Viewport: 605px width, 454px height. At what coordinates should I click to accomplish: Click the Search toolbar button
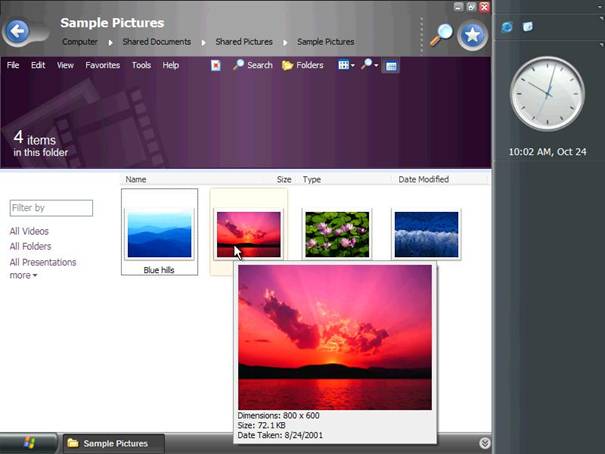(x=253, y=65)
